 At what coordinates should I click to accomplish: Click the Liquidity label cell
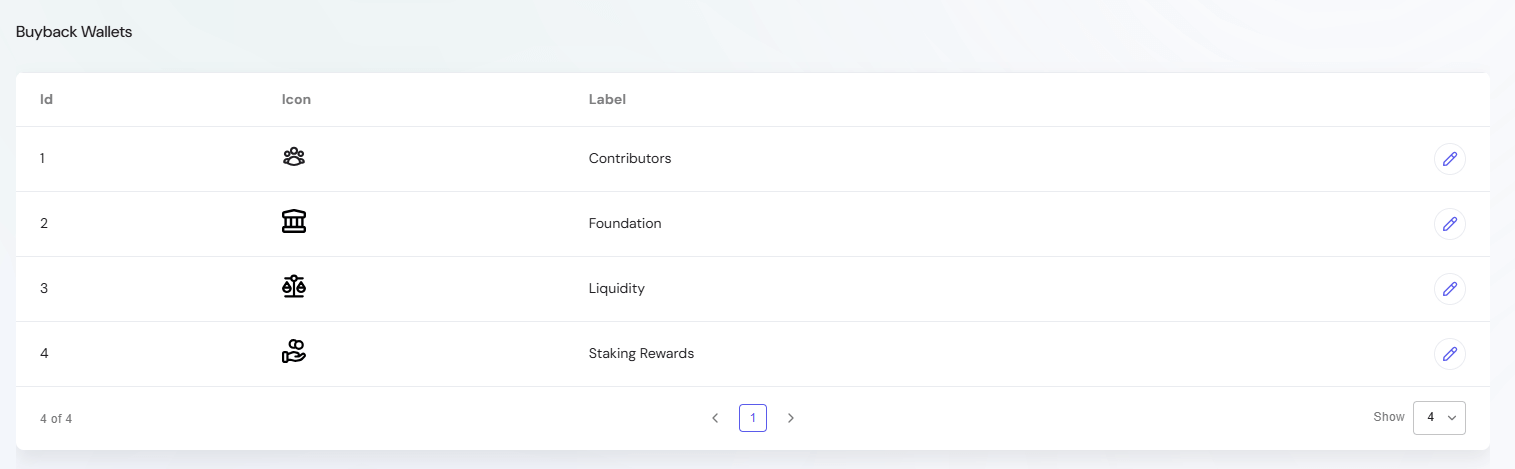pyautogui.click(x=616, y=288)
